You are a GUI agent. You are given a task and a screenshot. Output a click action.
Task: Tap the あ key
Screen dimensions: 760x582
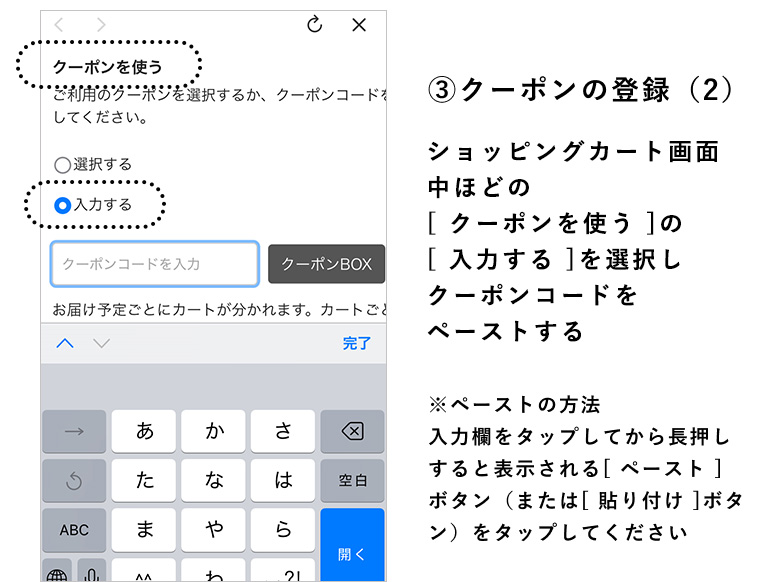144,431
